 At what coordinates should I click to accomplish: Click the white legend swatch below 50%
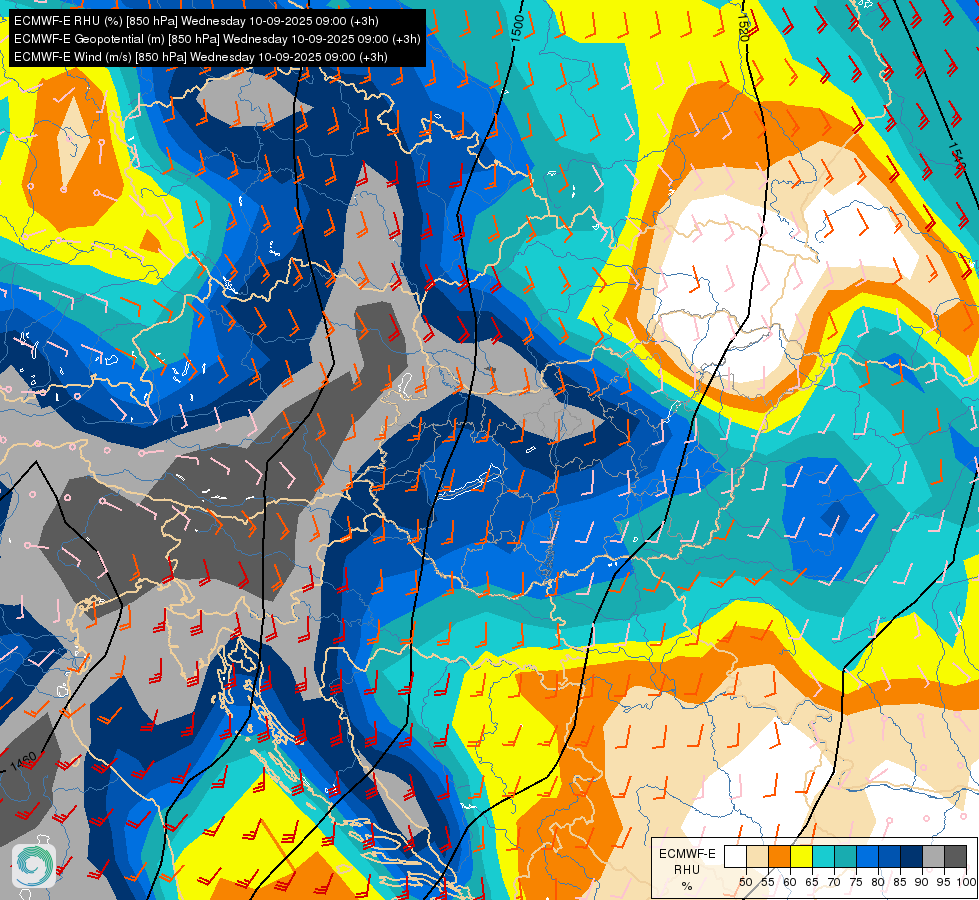tap(735, 856)
